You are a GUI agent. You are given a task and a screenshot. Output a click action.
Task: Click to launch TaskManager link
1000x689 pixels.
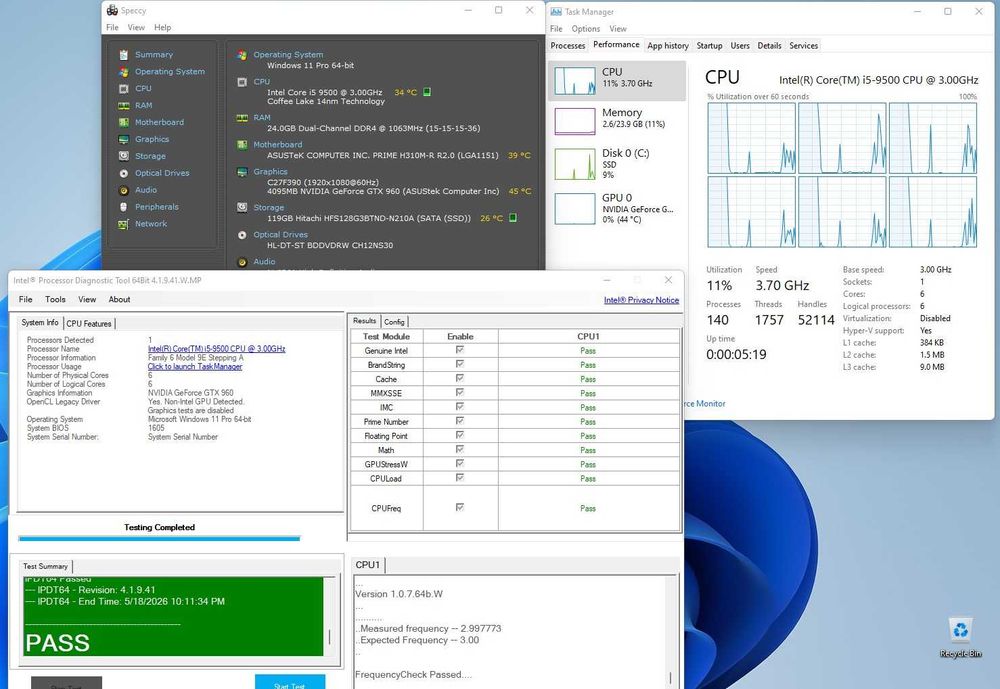coord(195,366)
